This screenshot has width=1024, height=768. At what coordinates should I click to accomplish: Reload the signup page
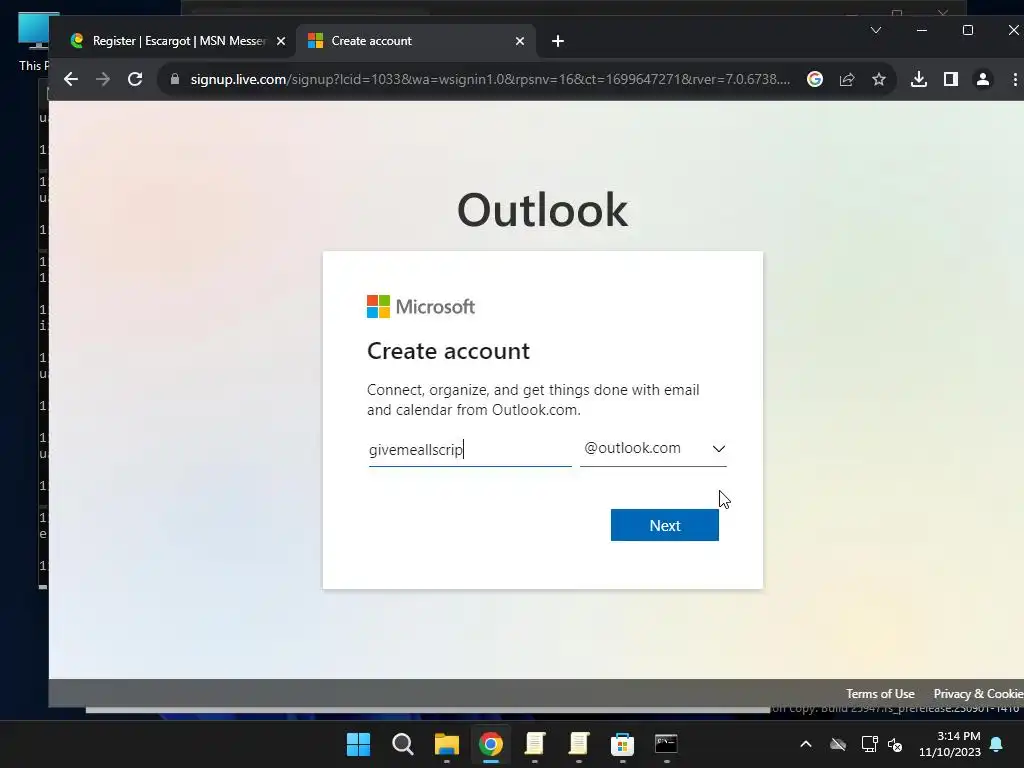(x=135, y=79)
